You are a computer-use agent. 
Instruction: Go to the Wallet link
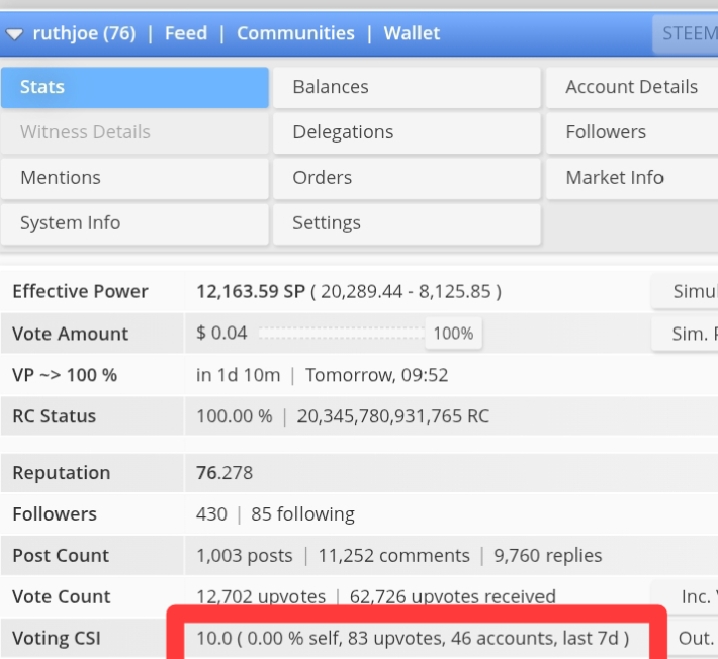coord(412,33)
